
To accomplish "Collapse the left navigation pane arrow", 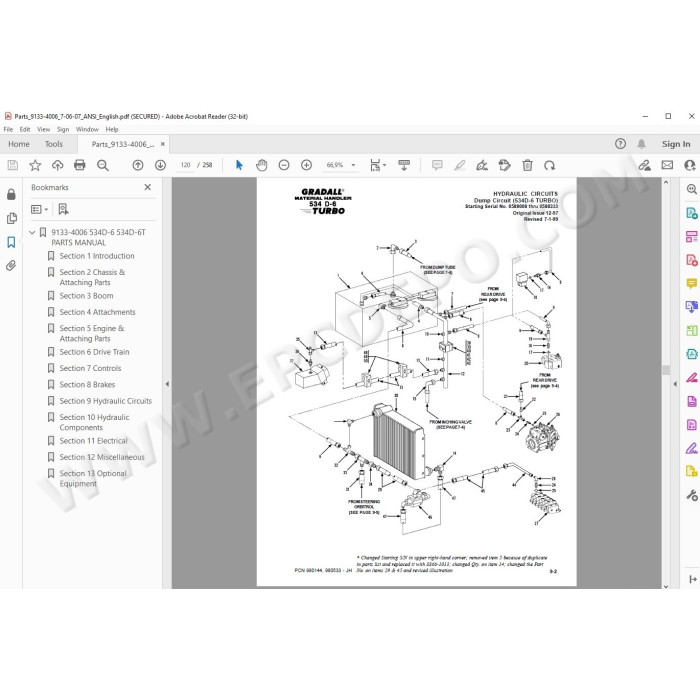I will click(167, 383).
